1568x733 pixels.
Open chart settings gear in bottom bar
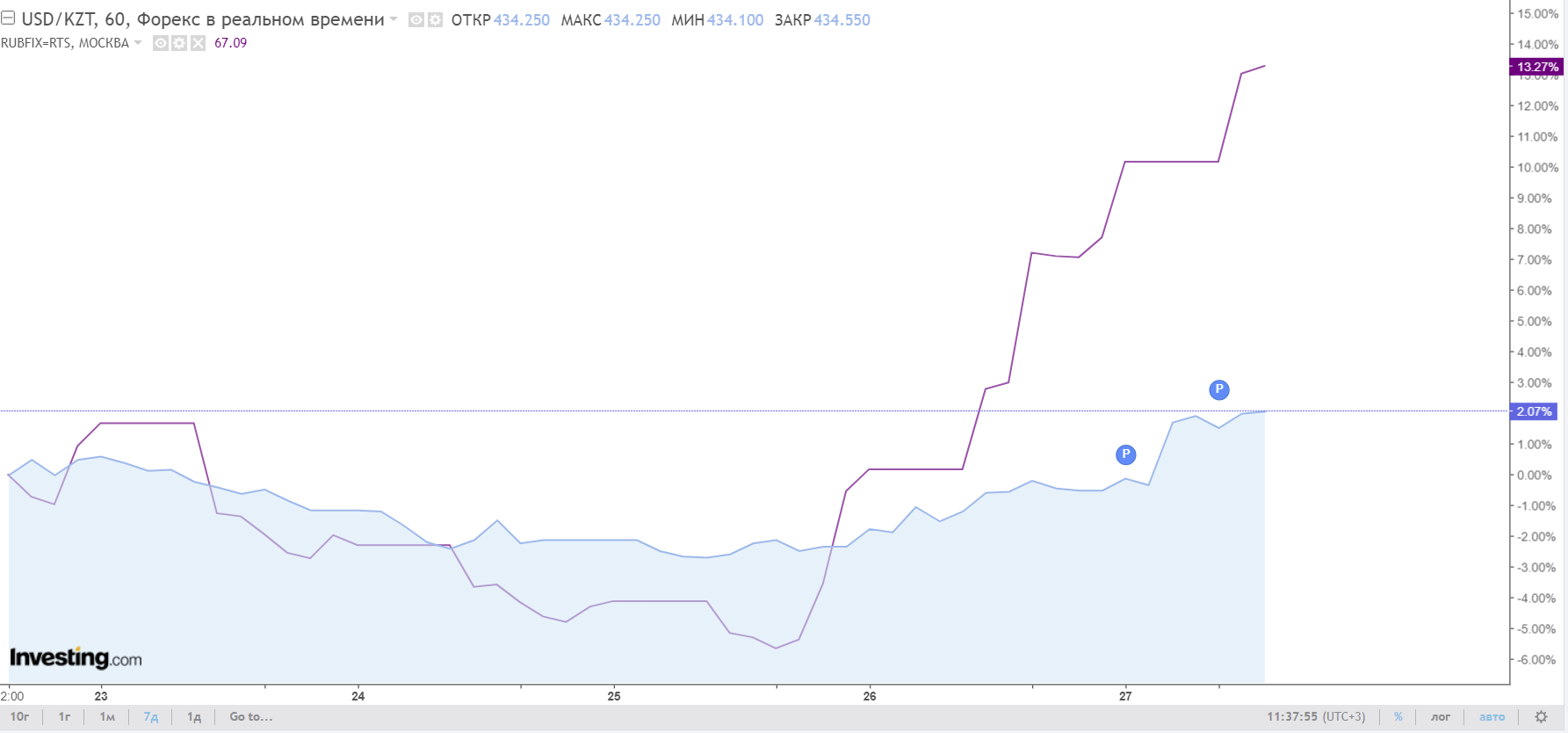pos(1541,717)
